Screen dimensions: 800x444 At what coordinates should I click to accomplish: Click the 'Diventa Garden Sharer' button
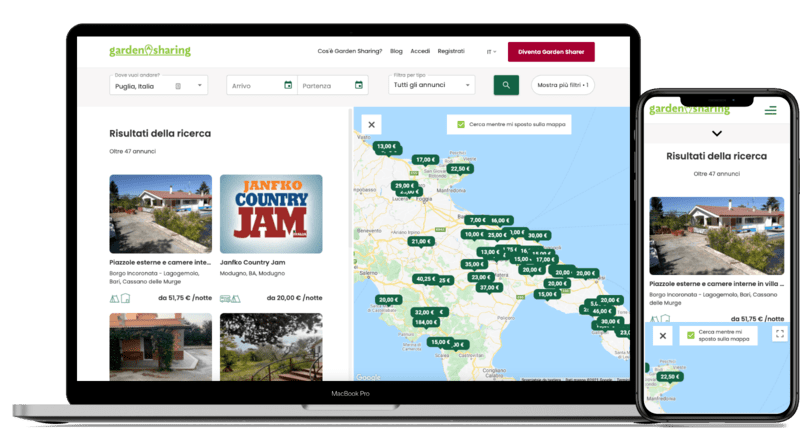pos(551,52)
